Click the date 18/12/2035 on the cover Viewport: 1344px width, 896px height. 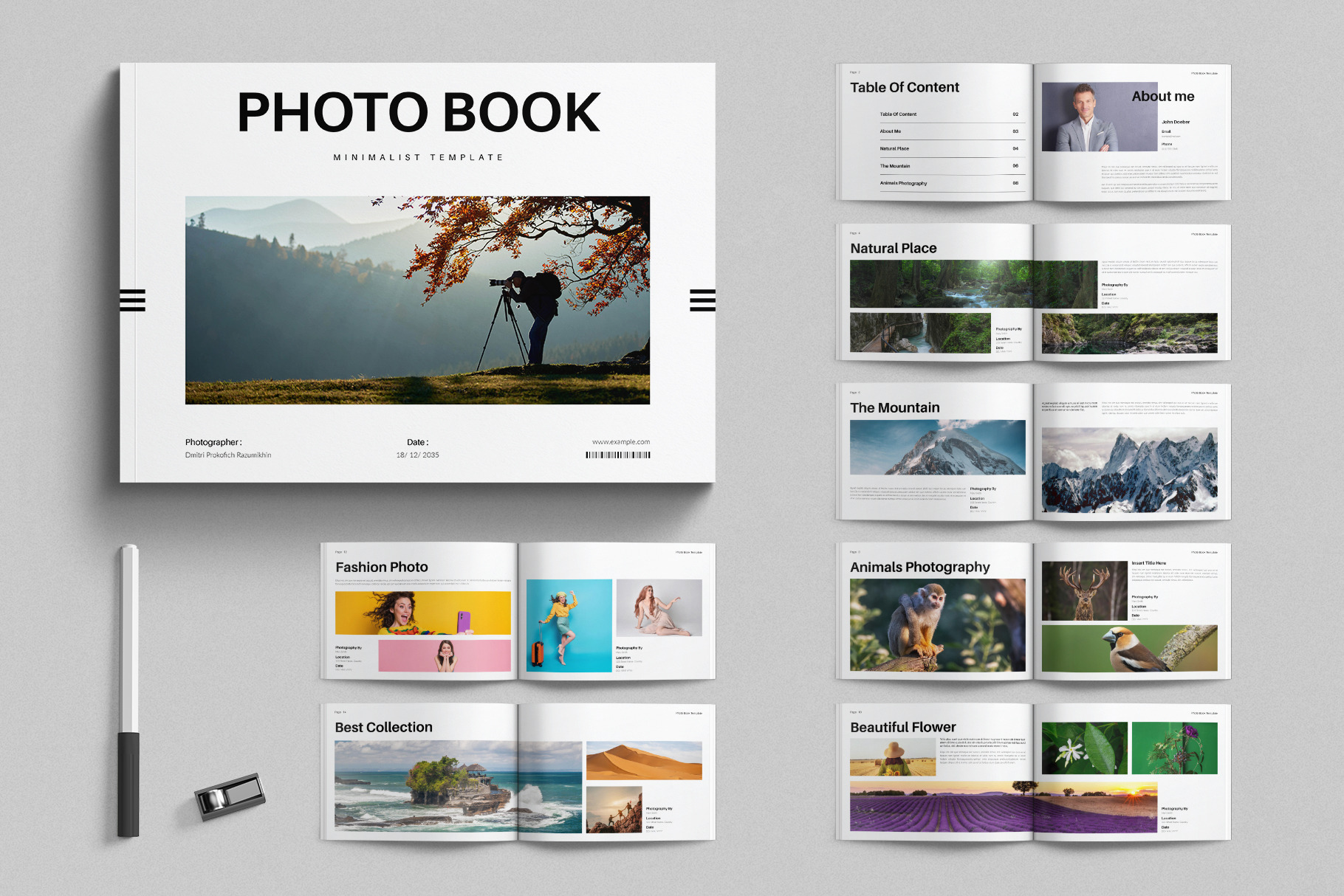point(417,455)
